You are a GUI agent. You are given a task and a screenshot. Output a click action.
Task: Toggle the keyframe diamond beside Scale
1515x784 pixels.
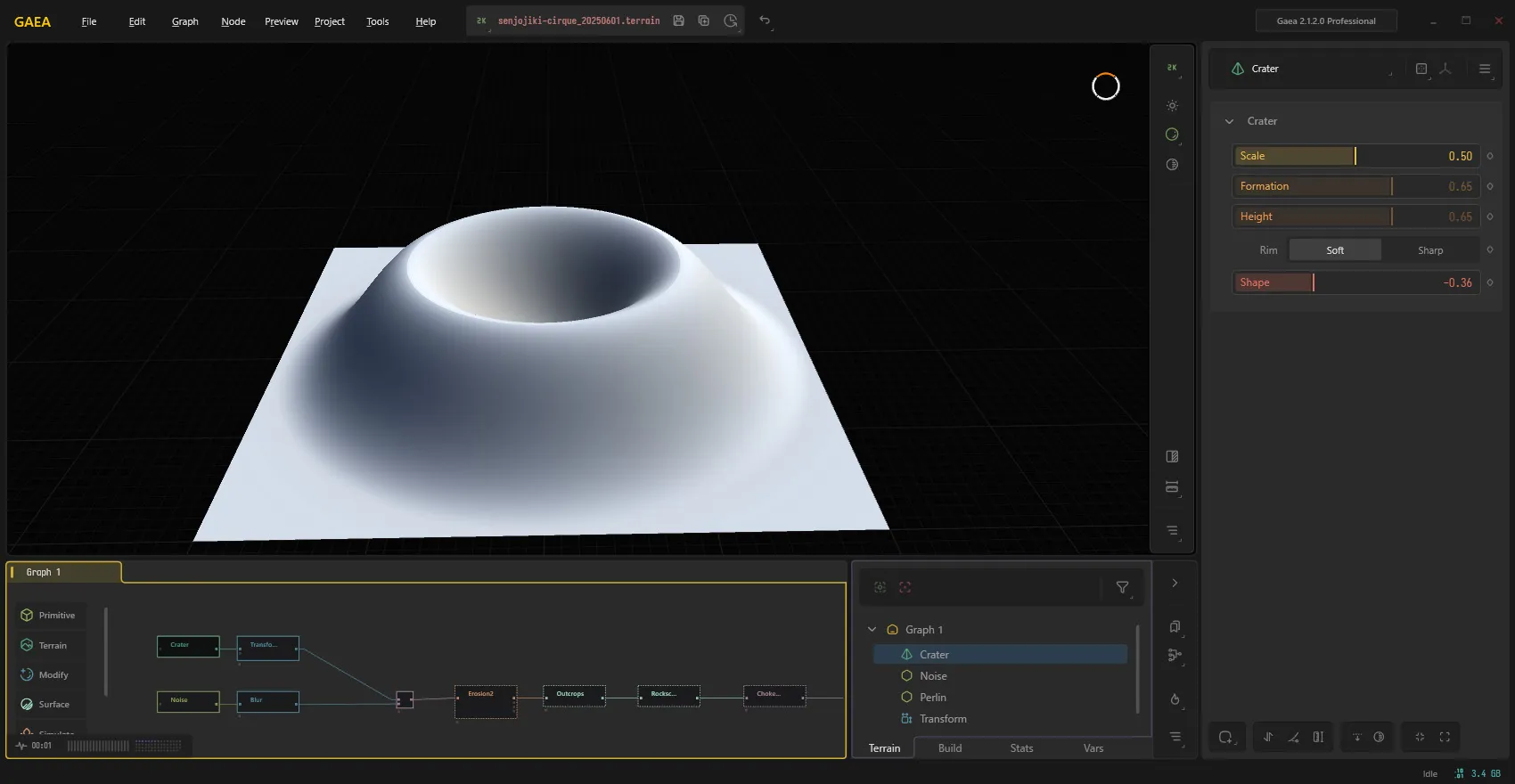click(1490, 156)
